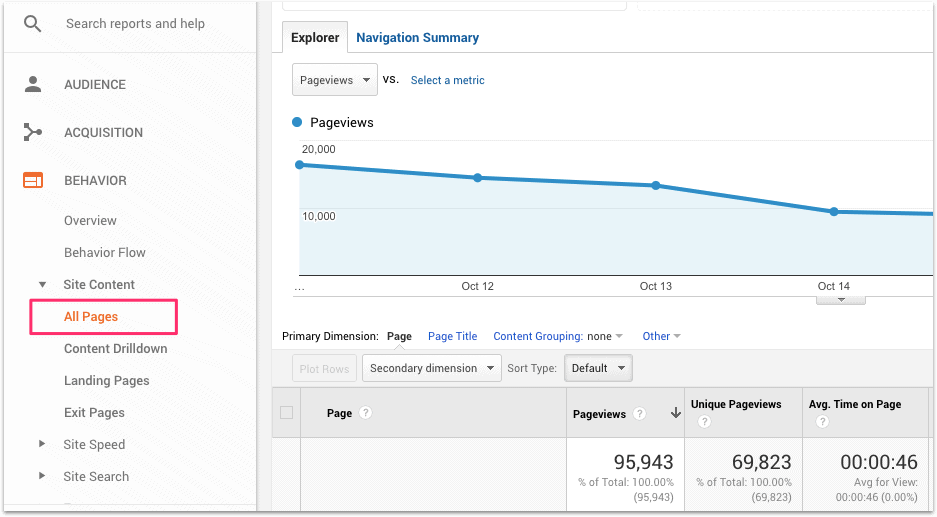Click the 69,823 unique pageviews total
Screen dimensions: 937x517
tap(761, 461)
